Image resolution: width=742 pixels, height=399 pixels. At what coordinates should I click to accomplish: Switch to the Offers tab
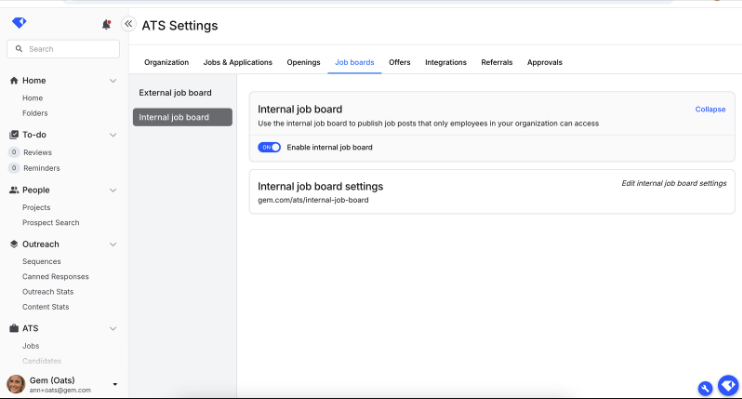point(399,62)
